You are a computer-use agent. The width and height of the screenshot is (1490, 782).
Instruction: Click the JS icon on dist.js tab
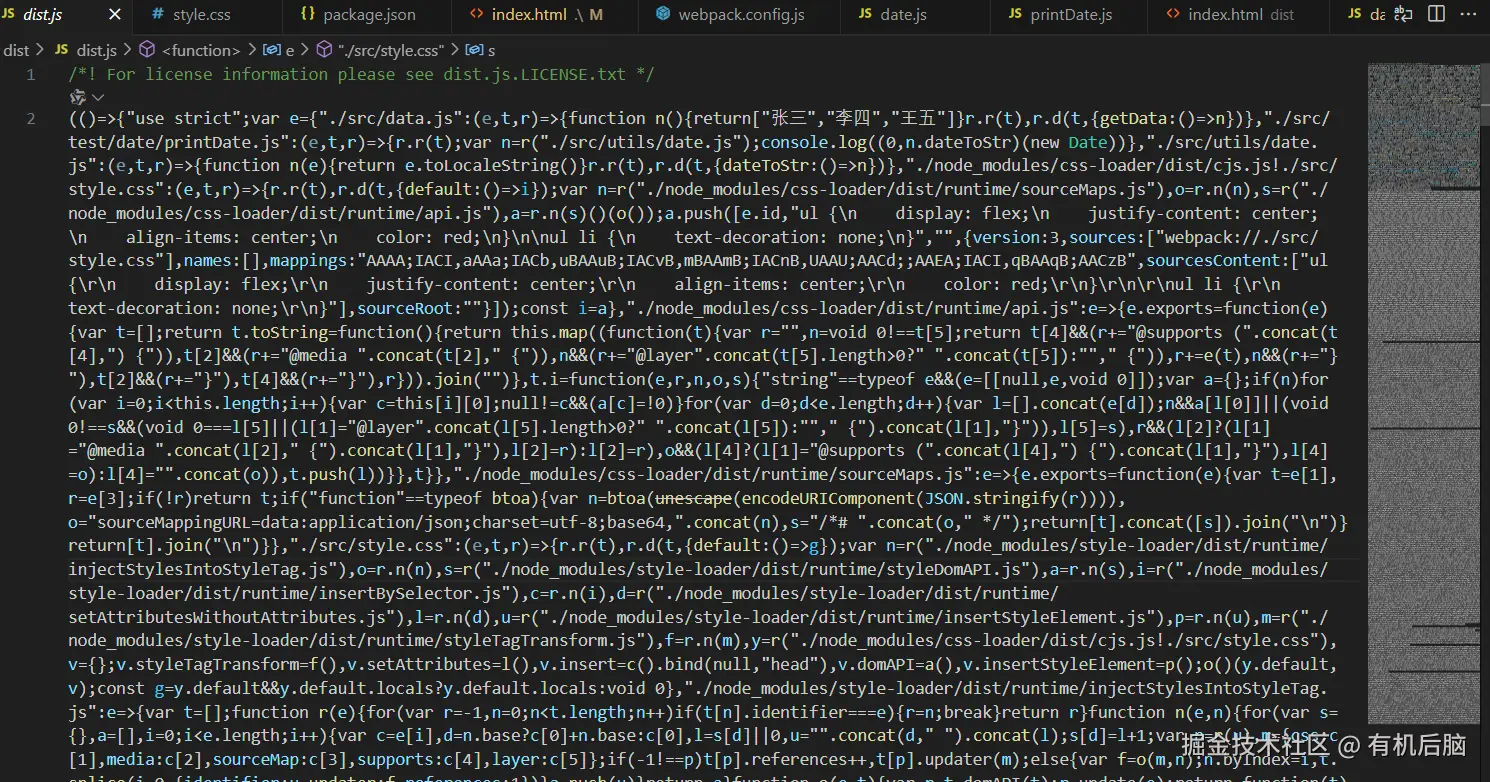[x=9, y=14]
